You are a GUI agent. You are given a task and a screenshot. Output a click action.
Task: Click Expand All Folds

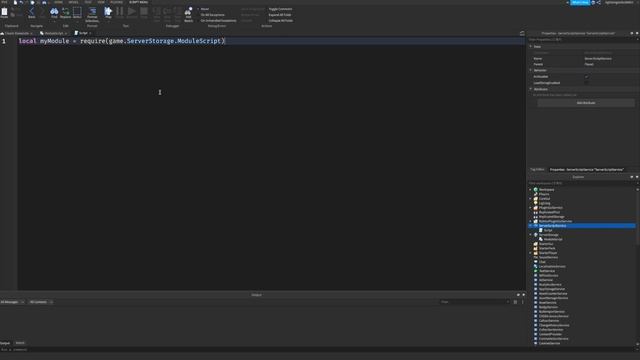tap(280, 15)
